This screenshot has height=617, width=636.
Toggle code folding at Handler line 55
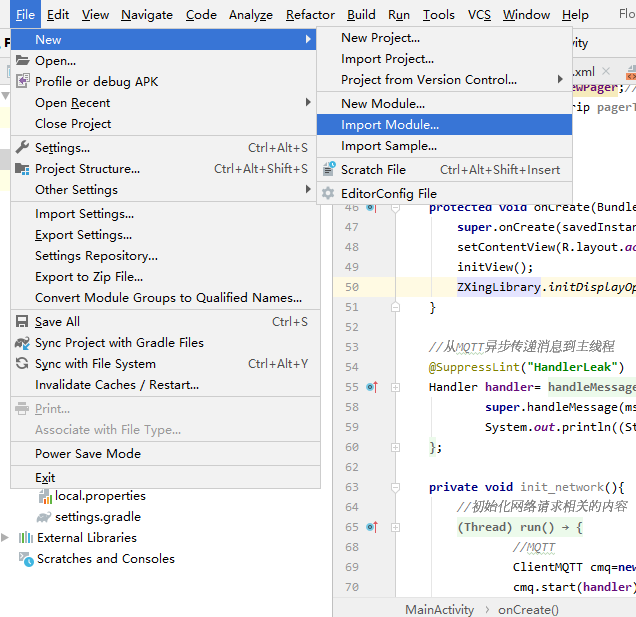click(395, 387)
